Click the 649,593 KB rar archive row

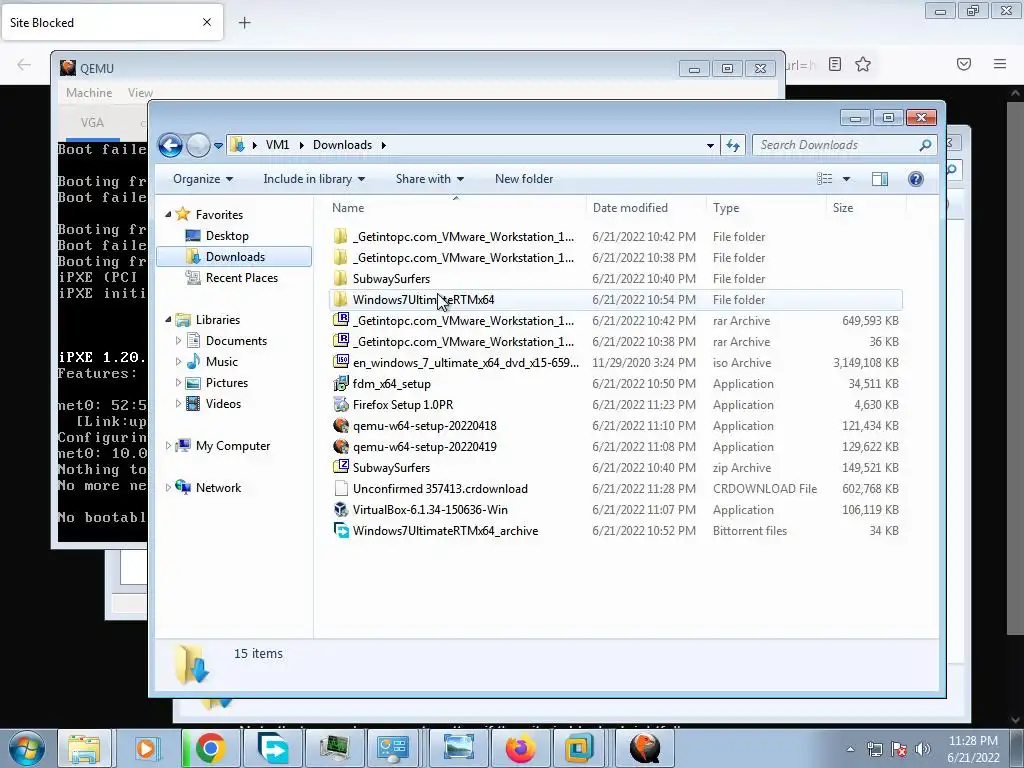(x=616, y=321)
